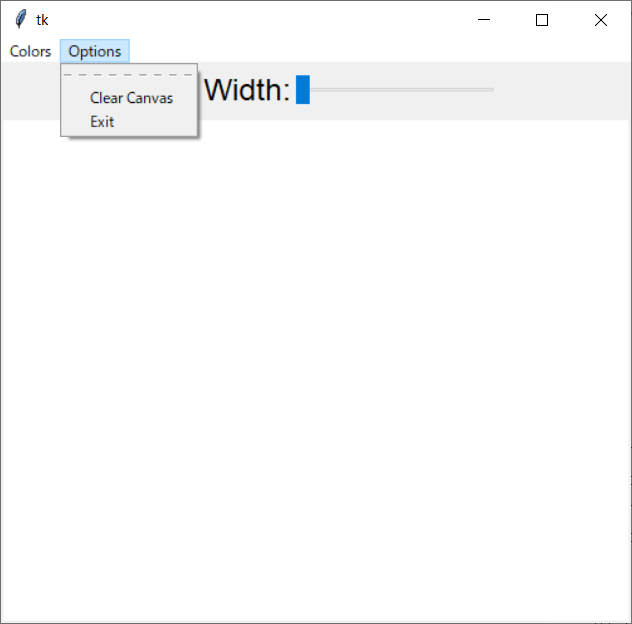Close the open Options menu
This screenshot has height=624, width=632.
click(95, 51)
